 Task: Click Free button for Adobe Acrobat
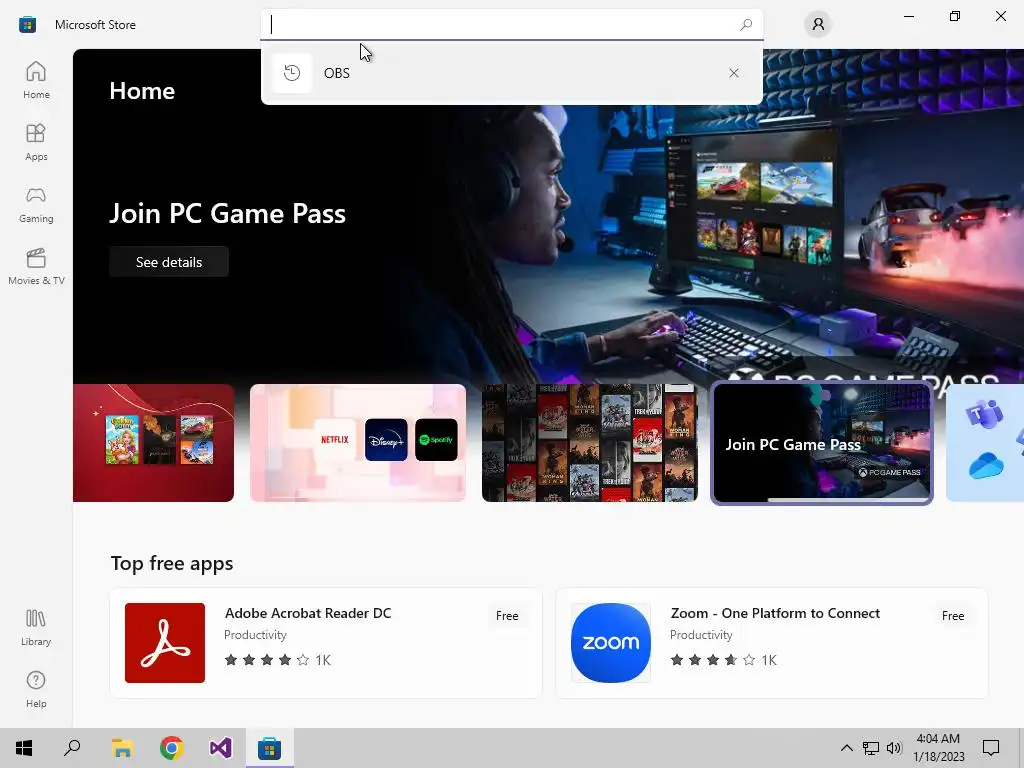point(507,616)
